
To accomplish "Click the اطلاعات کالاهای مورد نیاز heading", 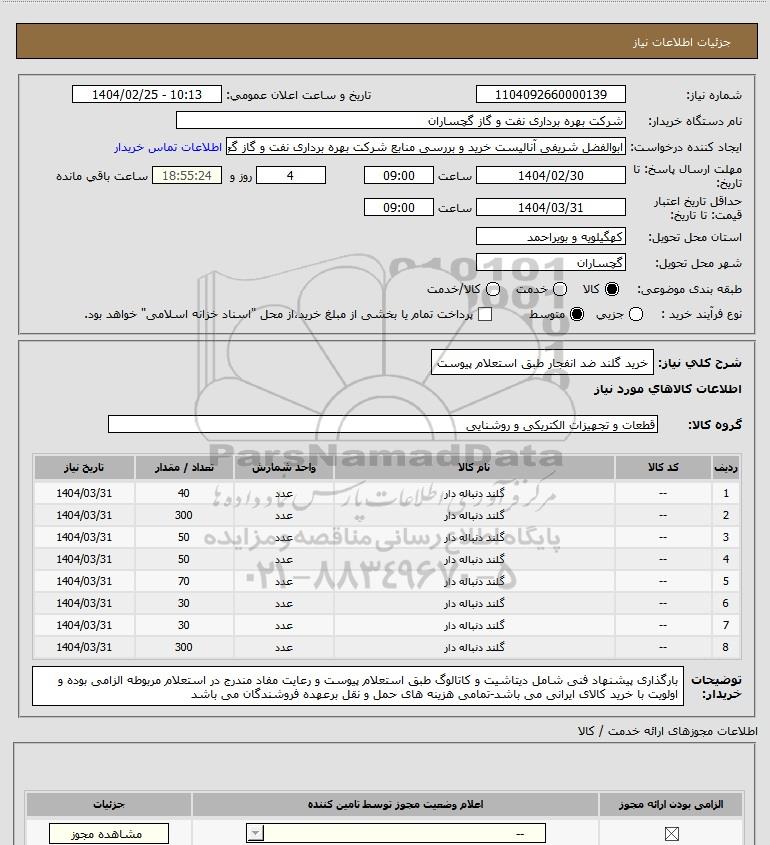I will (x=667, y=389).
